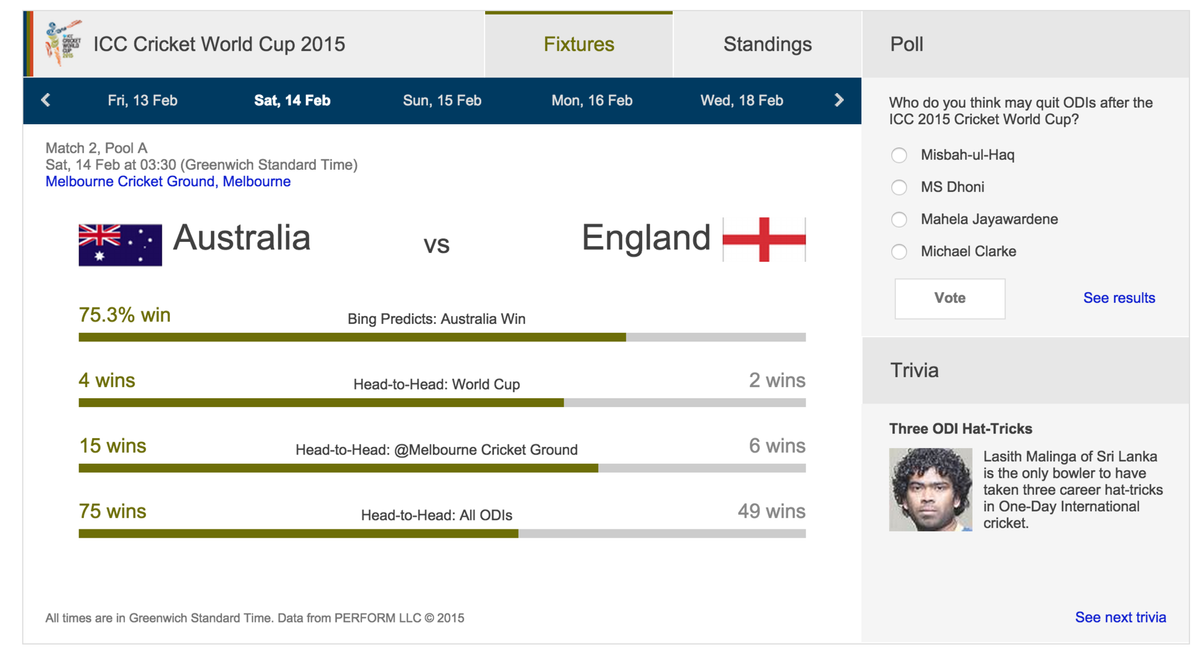Click the right arrow to view later fixtures

coord(839,100)
